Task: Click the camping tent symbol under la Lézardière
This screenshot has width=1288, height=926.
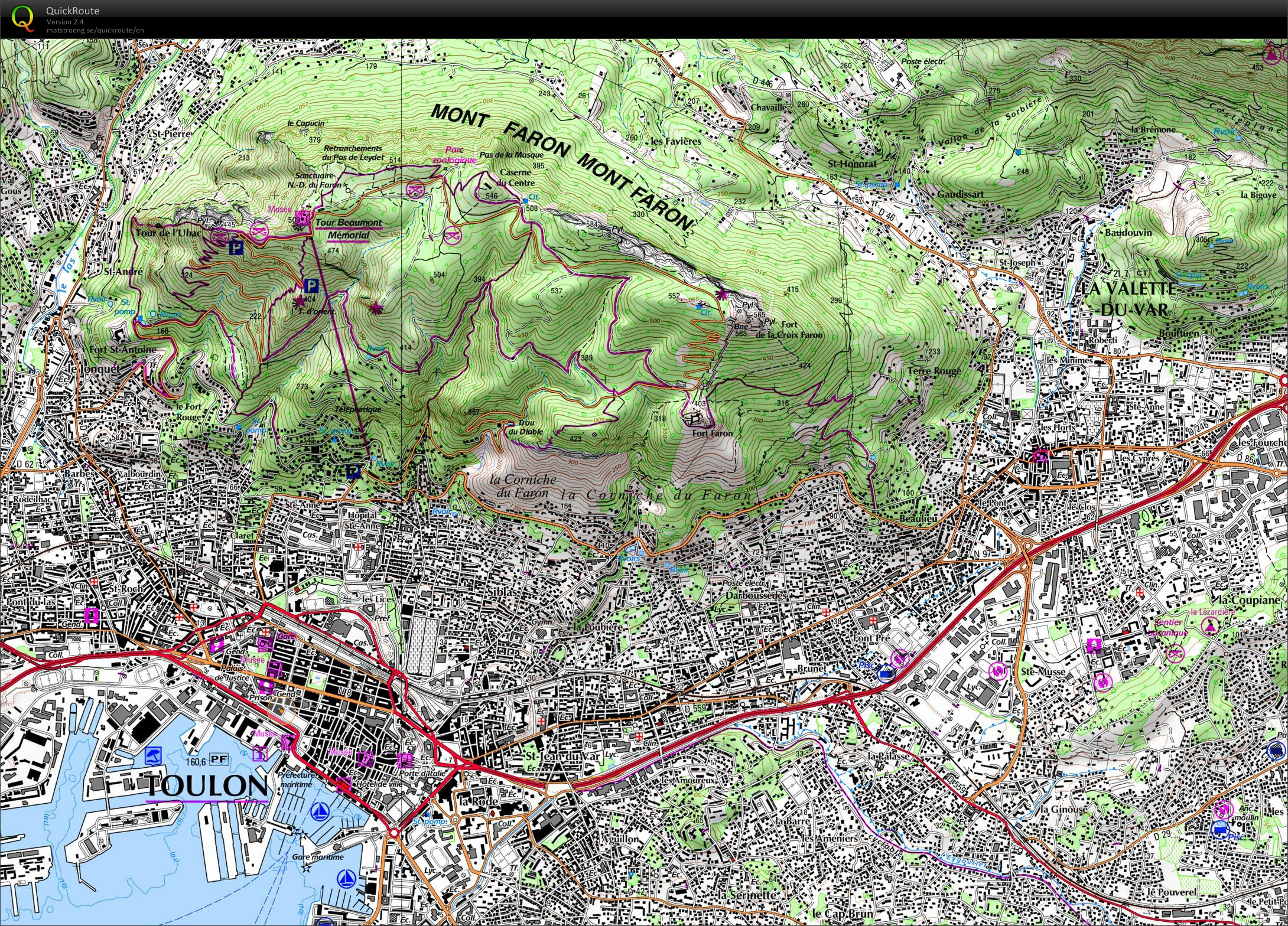Action: [1210, 626]
